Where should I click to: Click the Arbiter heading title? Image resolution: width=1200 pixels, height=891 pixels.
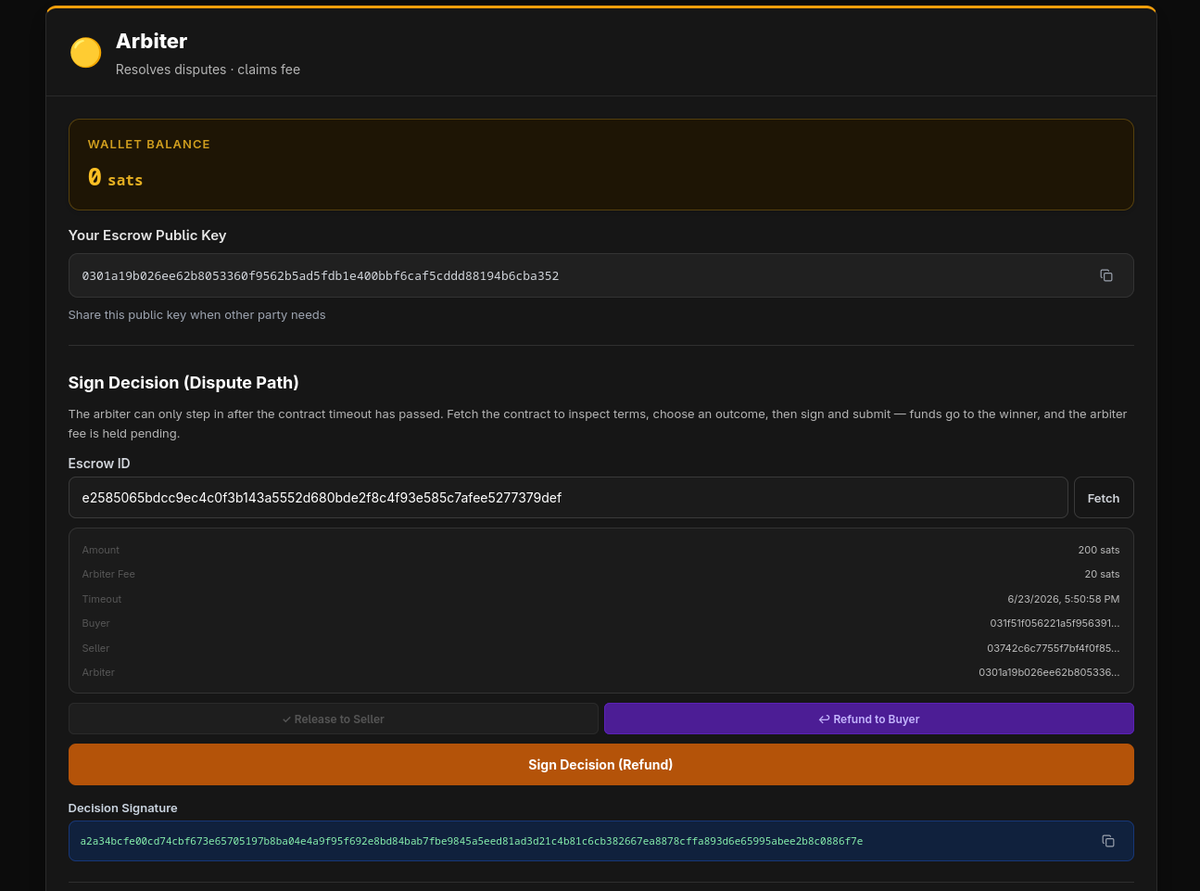coord(151,41)
